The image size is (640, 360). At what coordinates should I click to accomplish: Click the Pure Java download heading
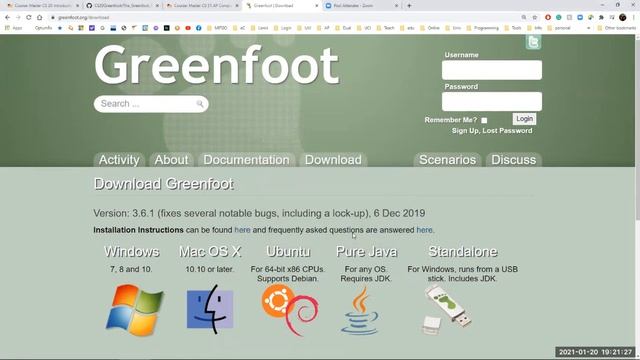click(x=366, y=251)
